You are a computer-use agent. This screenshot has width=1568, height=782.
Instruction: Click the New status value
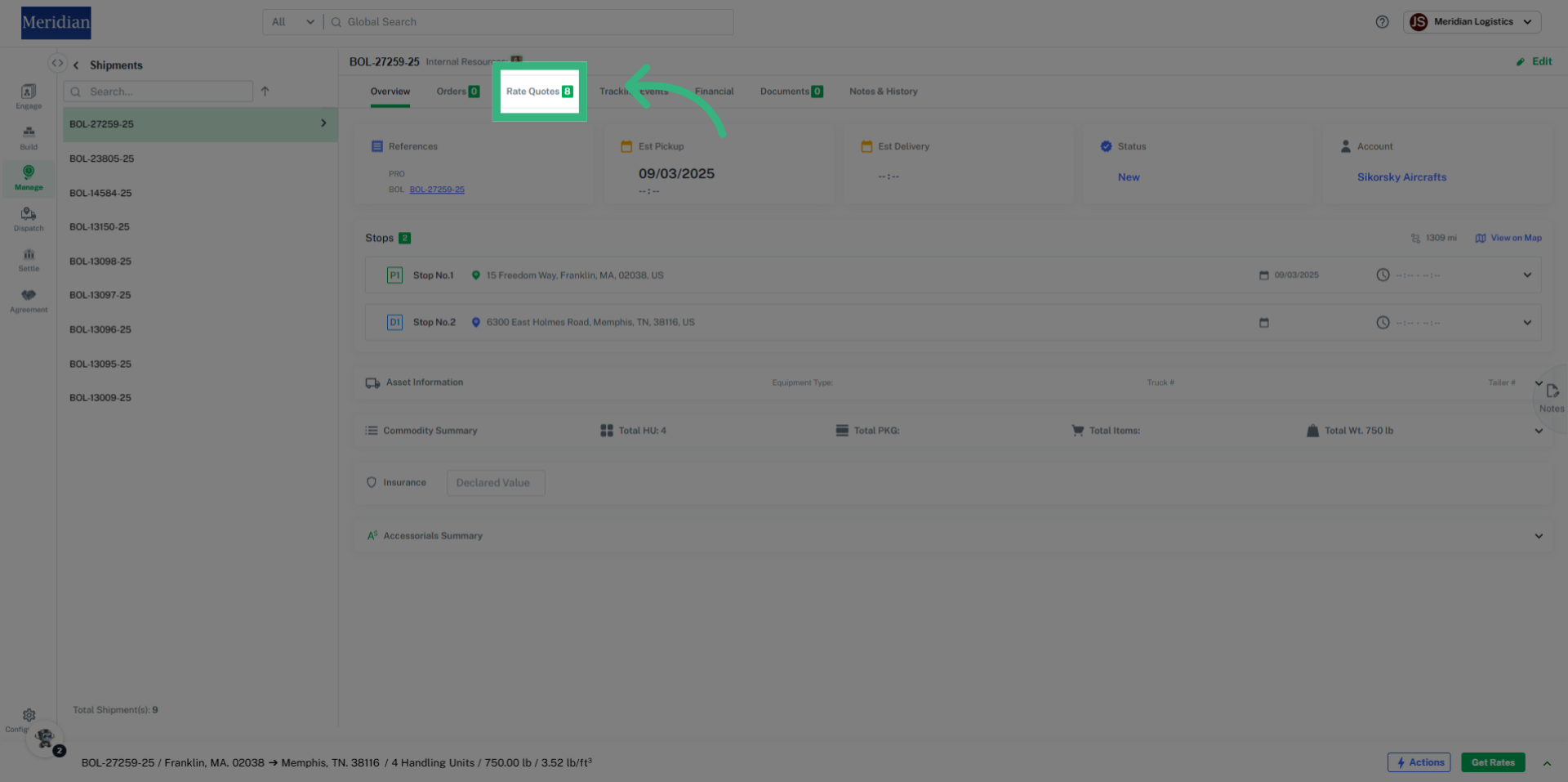[1129, 177]
